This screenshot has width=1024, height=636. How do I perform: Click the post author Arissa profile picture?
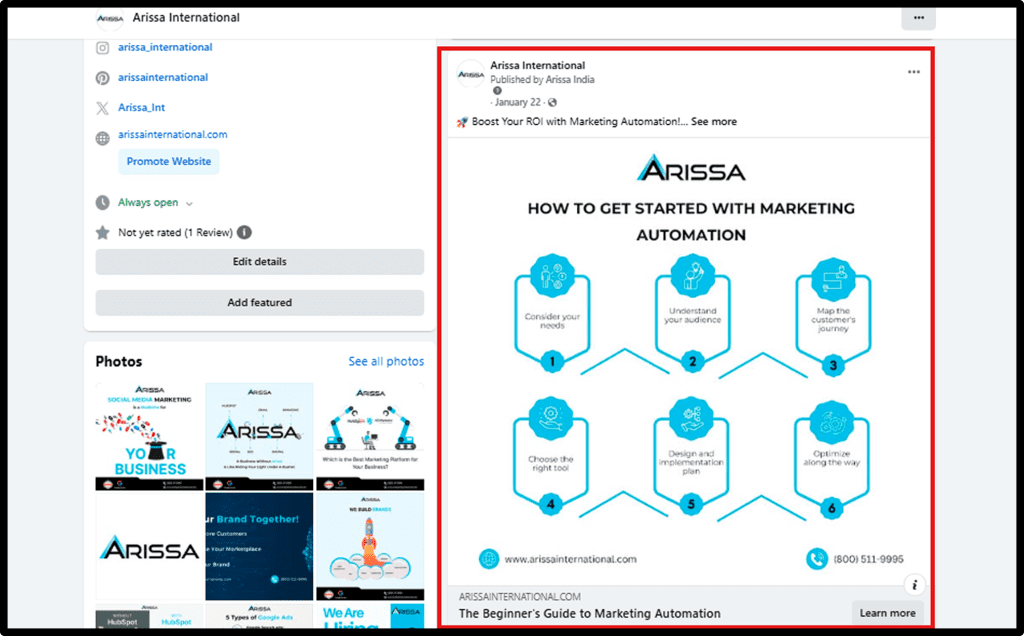(470, 74)
